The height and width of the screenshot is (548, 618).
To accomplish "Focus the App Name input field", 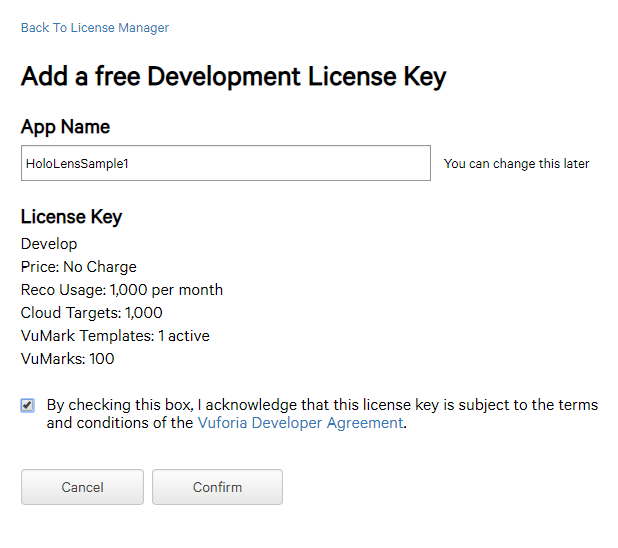I will tap(300, 163).
